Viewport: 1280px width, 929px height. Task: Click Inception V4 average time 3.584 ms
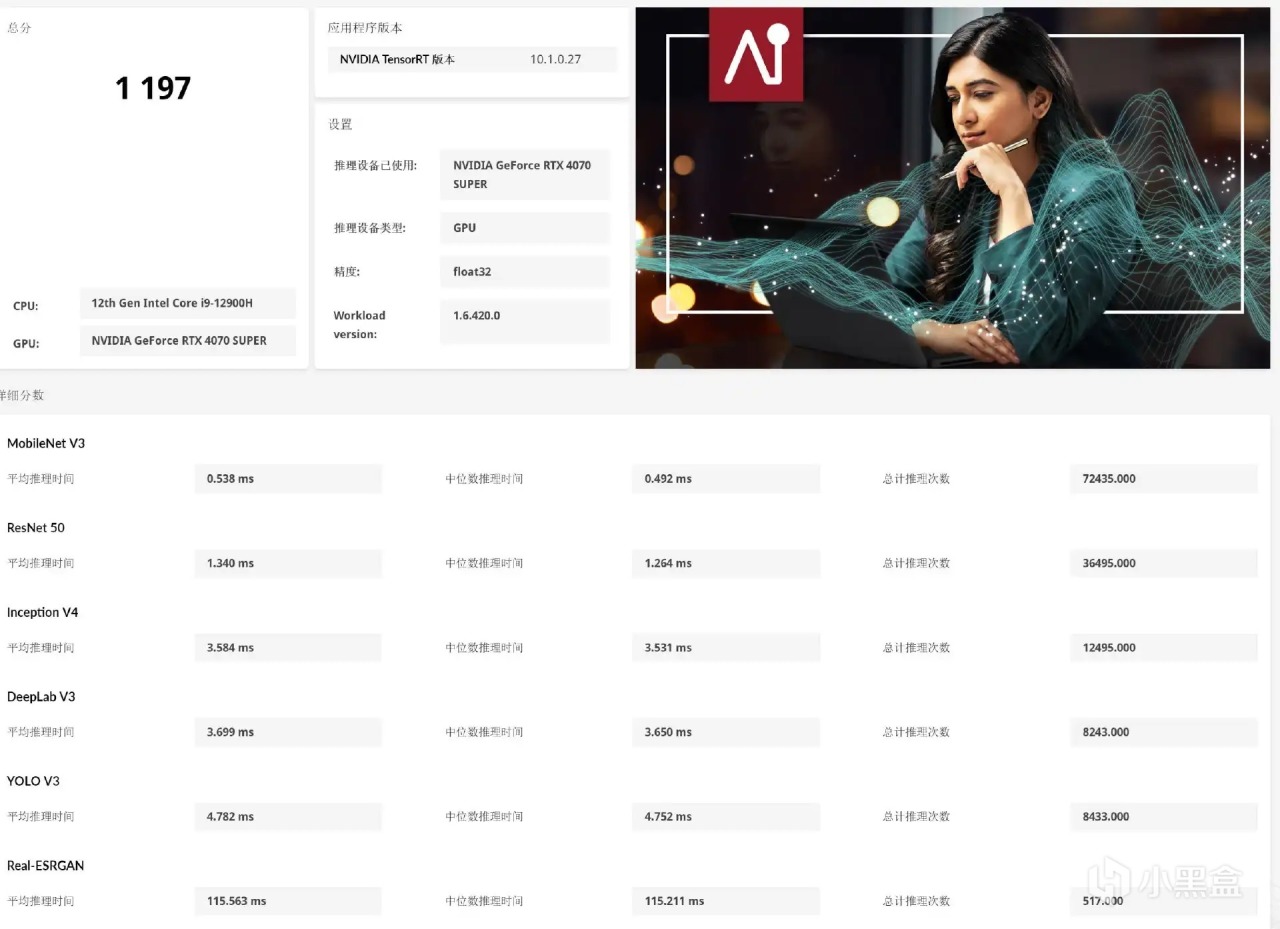pos(288,647)
